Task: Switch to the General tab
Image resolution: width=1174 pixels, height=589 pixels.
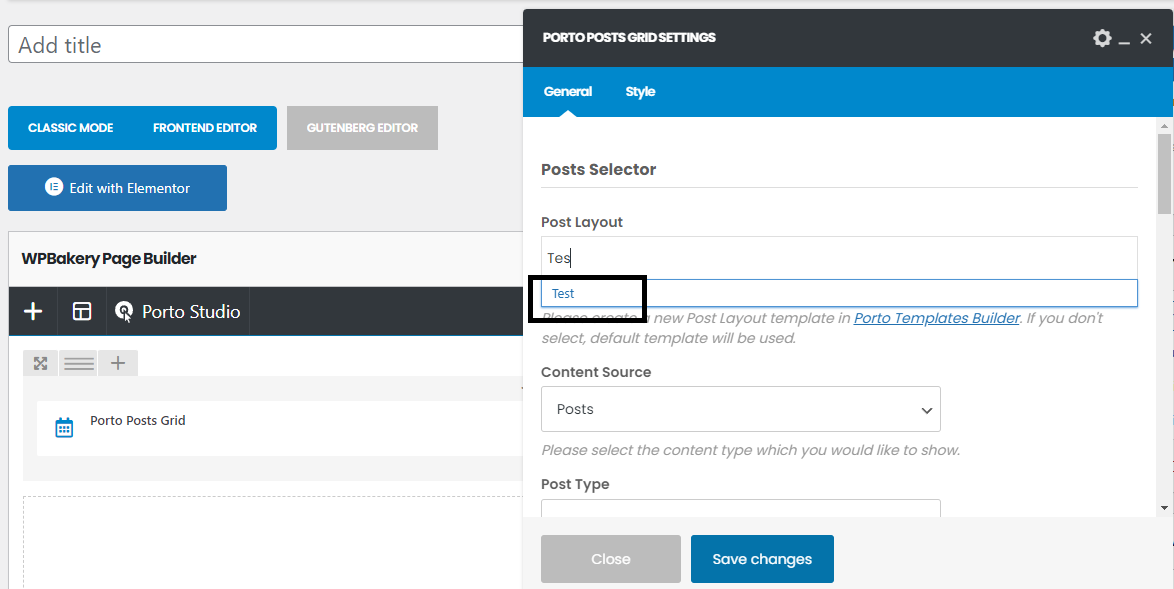Action: pyautogui.click(x=568, y=91)
